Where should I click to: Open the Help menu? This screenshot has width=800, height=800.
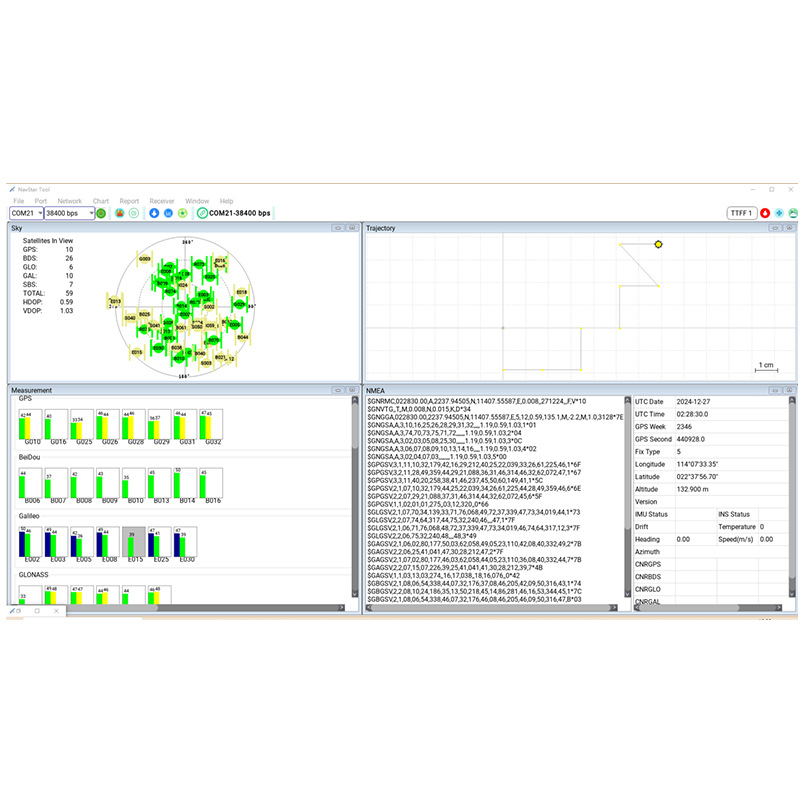(x=227, y=201)
